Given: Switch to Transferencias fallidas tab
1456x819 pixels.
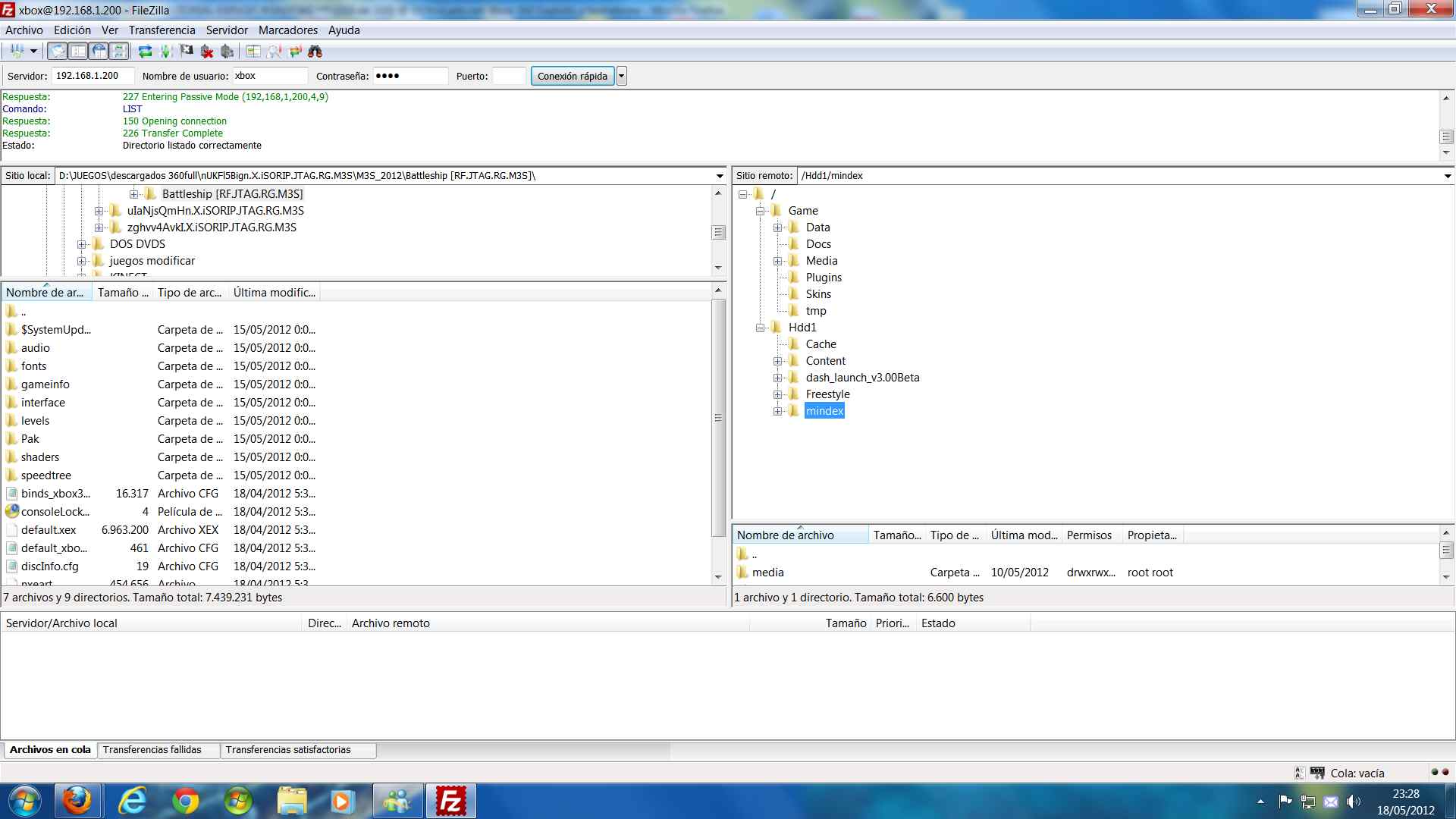Looking at the screenshot, I should point(152,750).
